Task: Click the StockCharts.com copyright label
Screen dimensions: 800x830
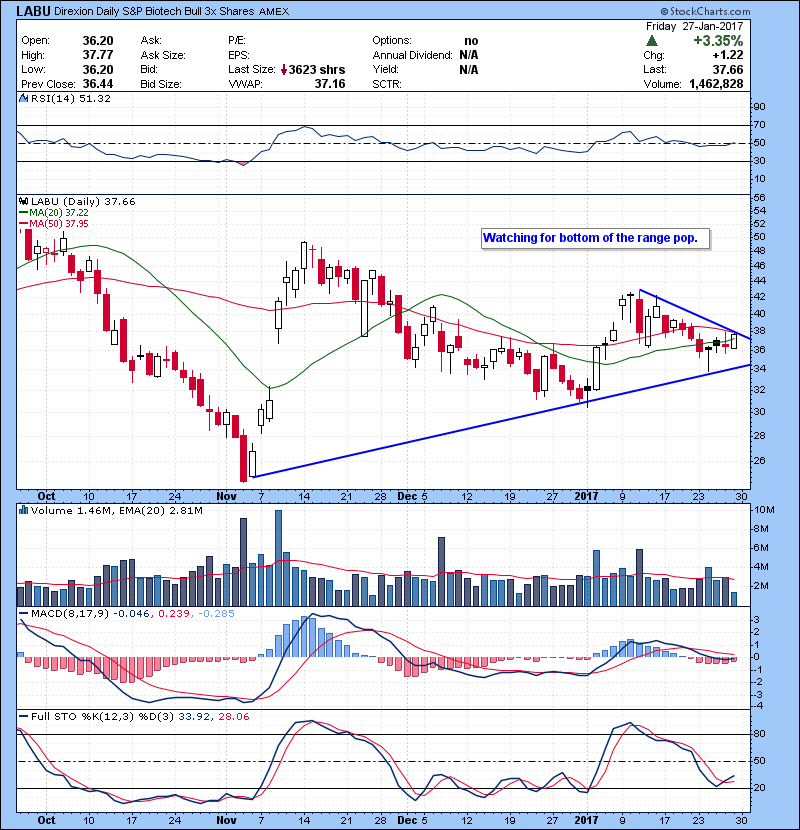Action: [x=705, y=11]
